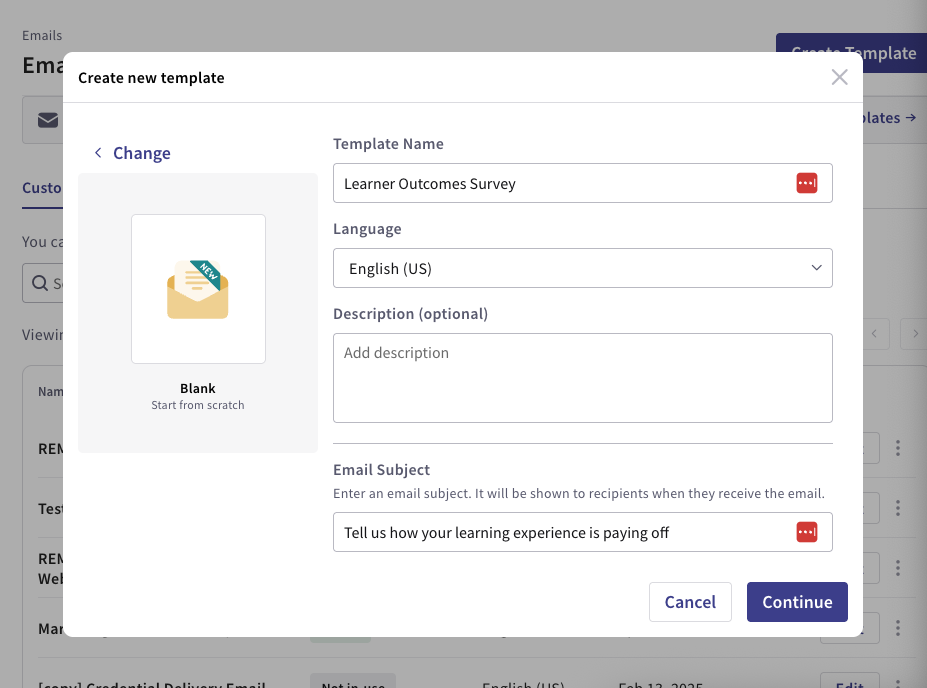Click the Language chevron arrow
This screenshot has width=927, height=688.
816,268
